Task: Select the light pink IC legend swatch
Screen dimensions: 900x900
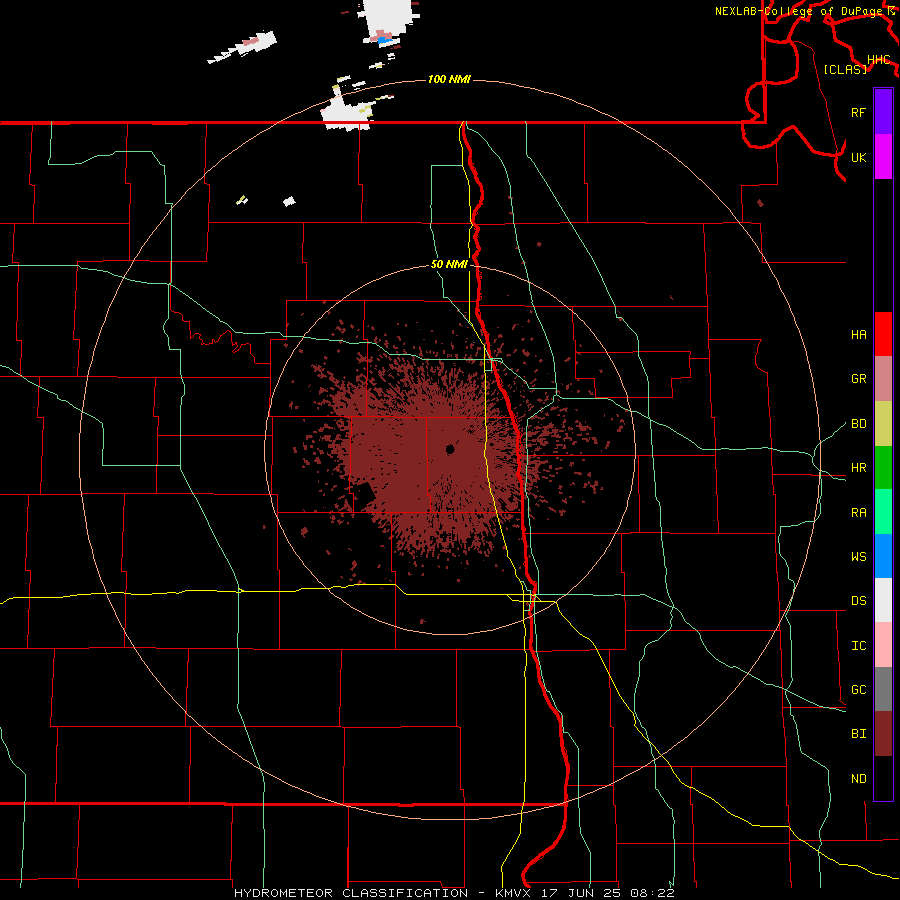Action: pos(883,645)
